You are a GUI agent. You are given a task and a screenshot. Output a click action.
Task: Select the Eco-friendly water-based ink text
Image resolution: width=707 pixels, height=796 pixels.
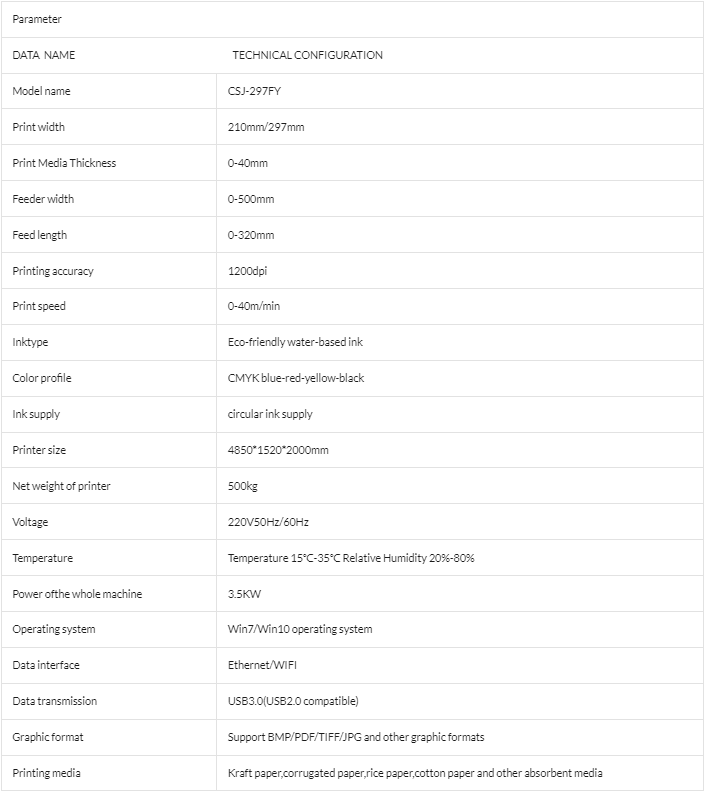pyautogui.click(x=295, y=342)
